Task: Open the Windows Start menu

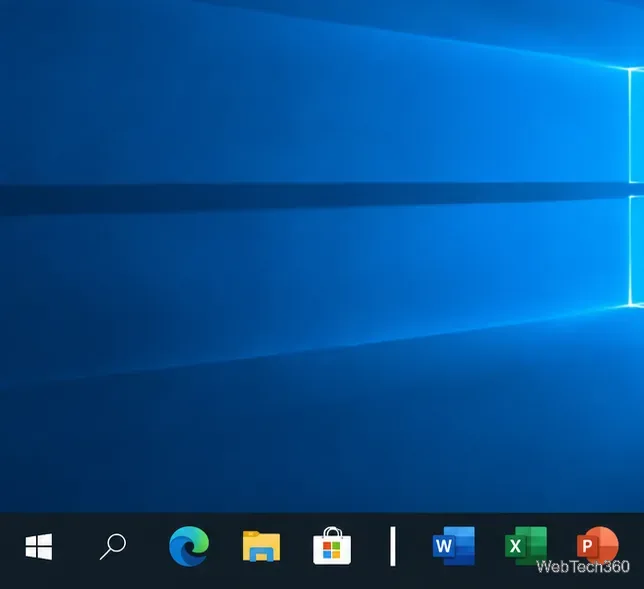Action: click(x=39, y=546)
